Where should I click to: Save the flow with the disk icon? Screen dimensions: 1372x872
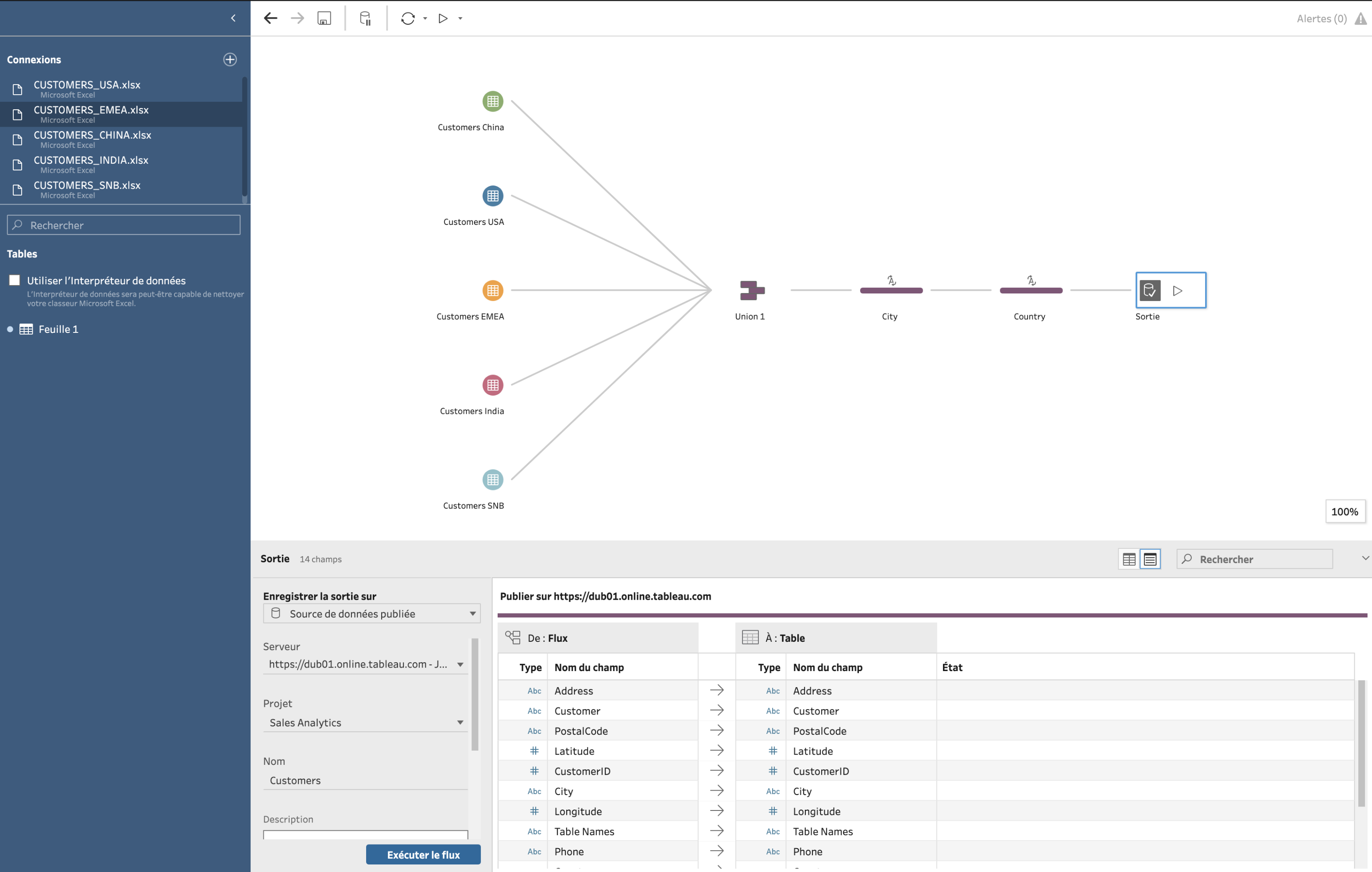[x=324, y=18]
